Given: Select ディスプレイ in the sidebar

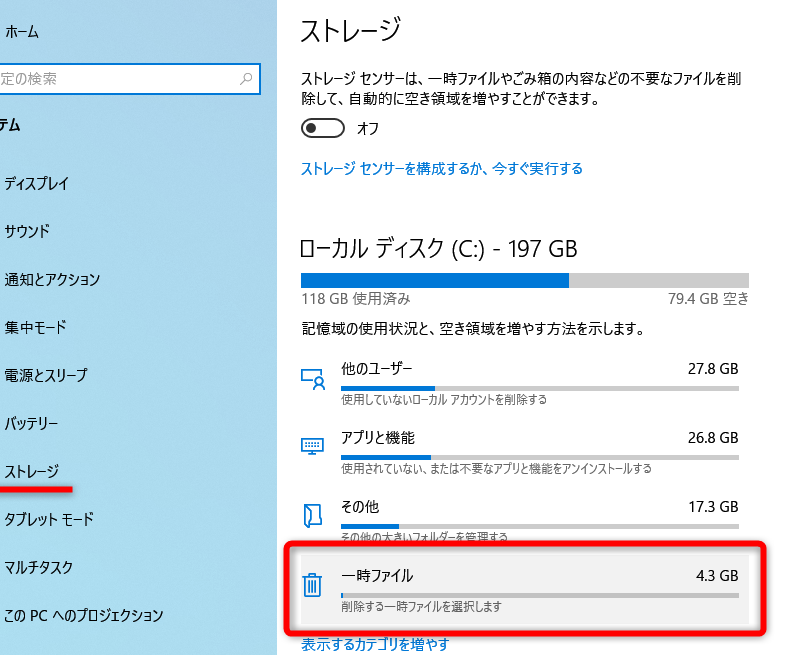Looking at the screenshot, I should click(x=36, y=184).
